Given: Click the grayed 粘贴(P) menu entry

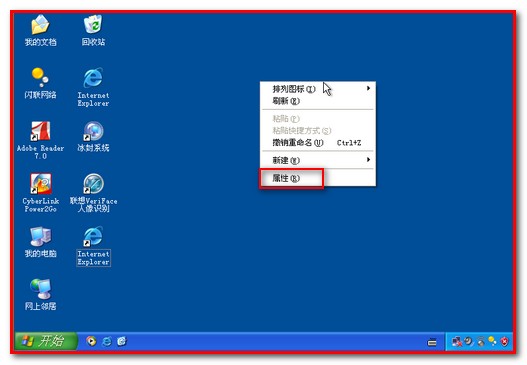Looking at the screenshot, I should (x=318, y=118).
